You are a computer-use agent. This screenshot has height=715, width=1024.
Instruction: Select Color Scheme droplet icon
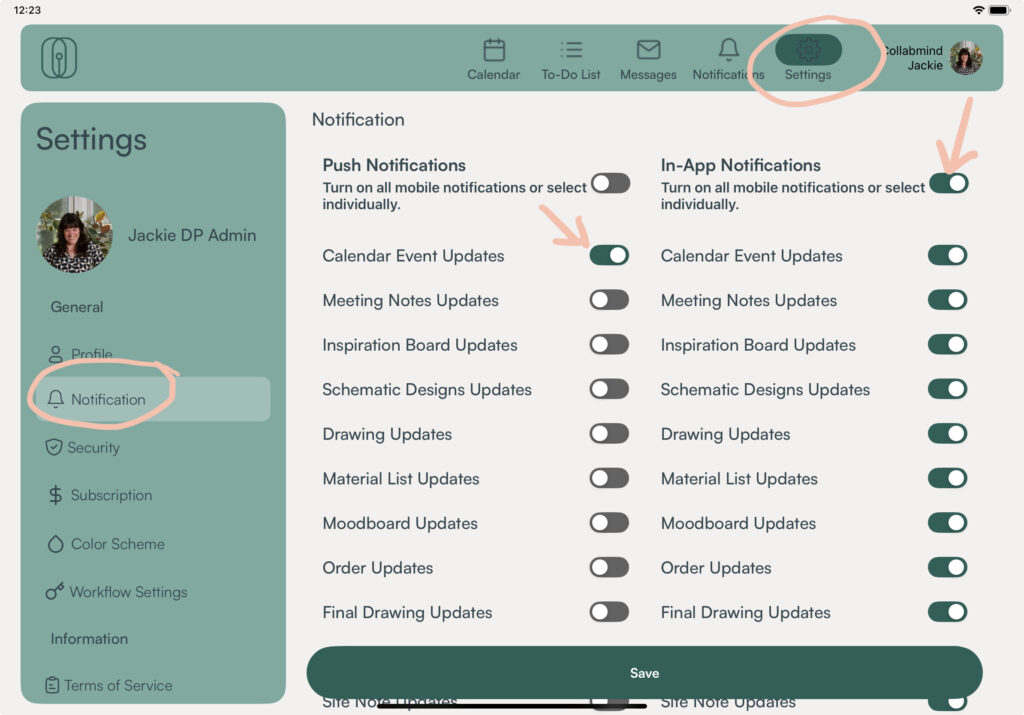[55, 544]
